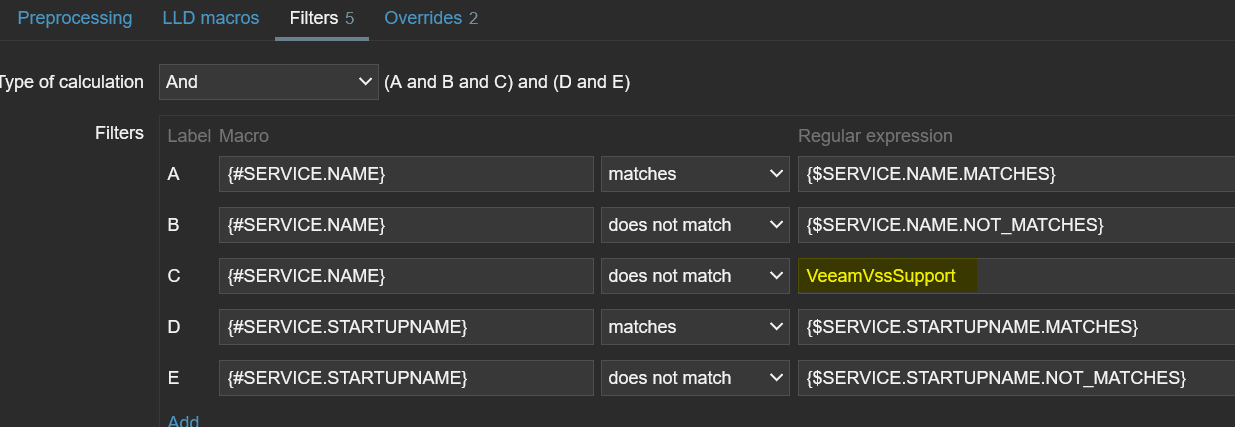The height and width of the screenshot is (427, 1235).
Task: Click the {$SERVICE.STARTUPNAME.NOT_MATCHES} regular expression field
Action: tap(1015, 378)
